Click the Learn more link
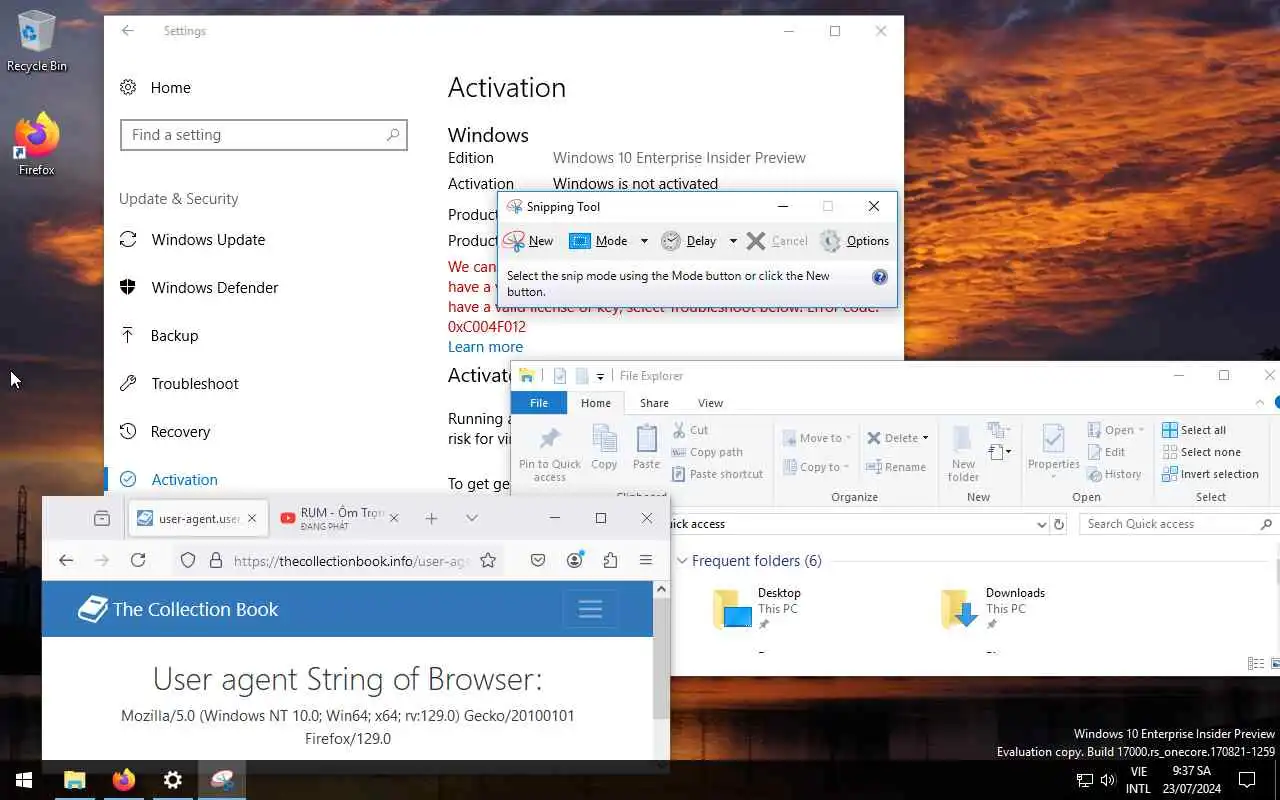Image resolution: width=1280 pixels, height=800 pixels. 485,347
